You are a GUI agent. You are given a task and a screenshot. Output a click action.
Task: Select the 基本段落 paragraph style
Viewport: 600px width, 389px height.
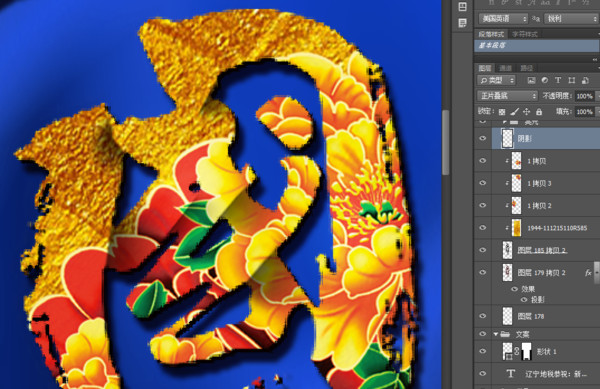(536, 46)
